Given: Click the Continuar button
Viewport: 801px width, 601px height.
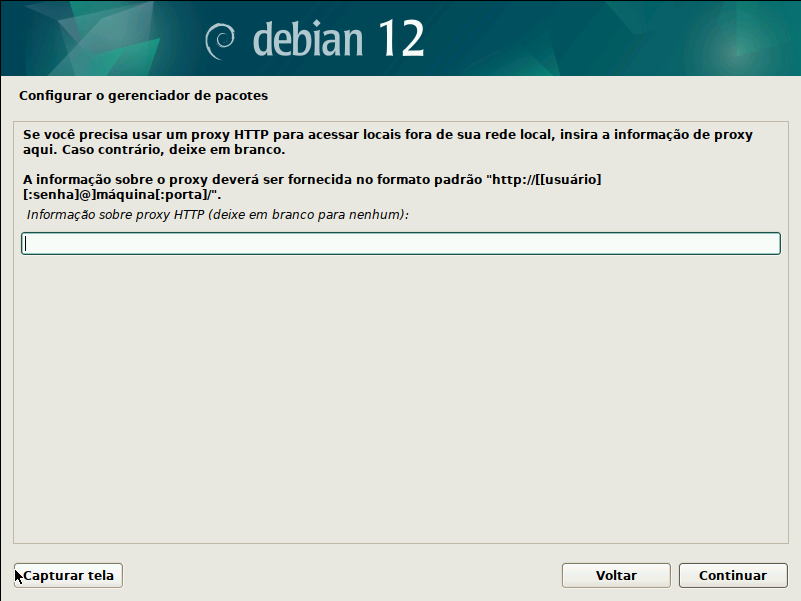Looking at the screenshot, I should [733, 575].
